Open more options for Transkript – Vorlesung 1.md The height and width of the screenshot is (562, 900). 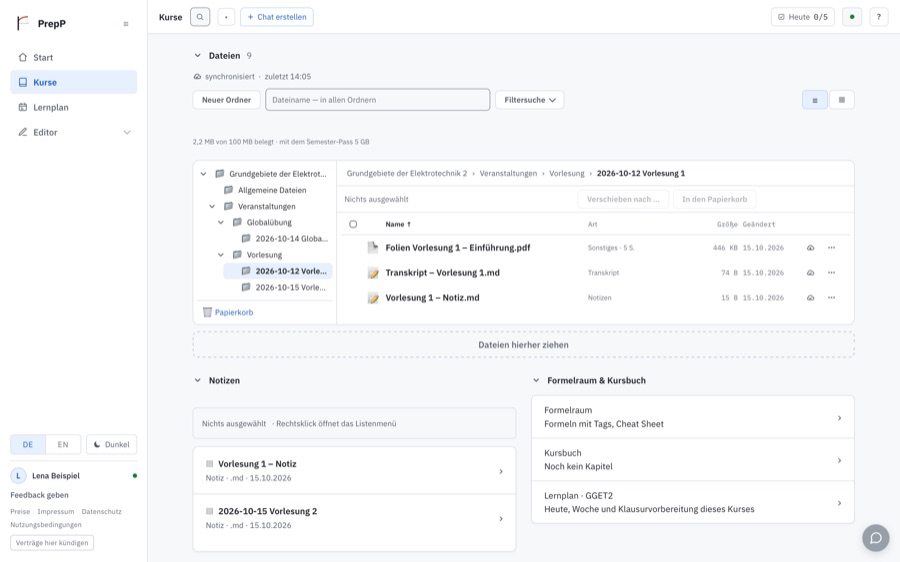831,273
